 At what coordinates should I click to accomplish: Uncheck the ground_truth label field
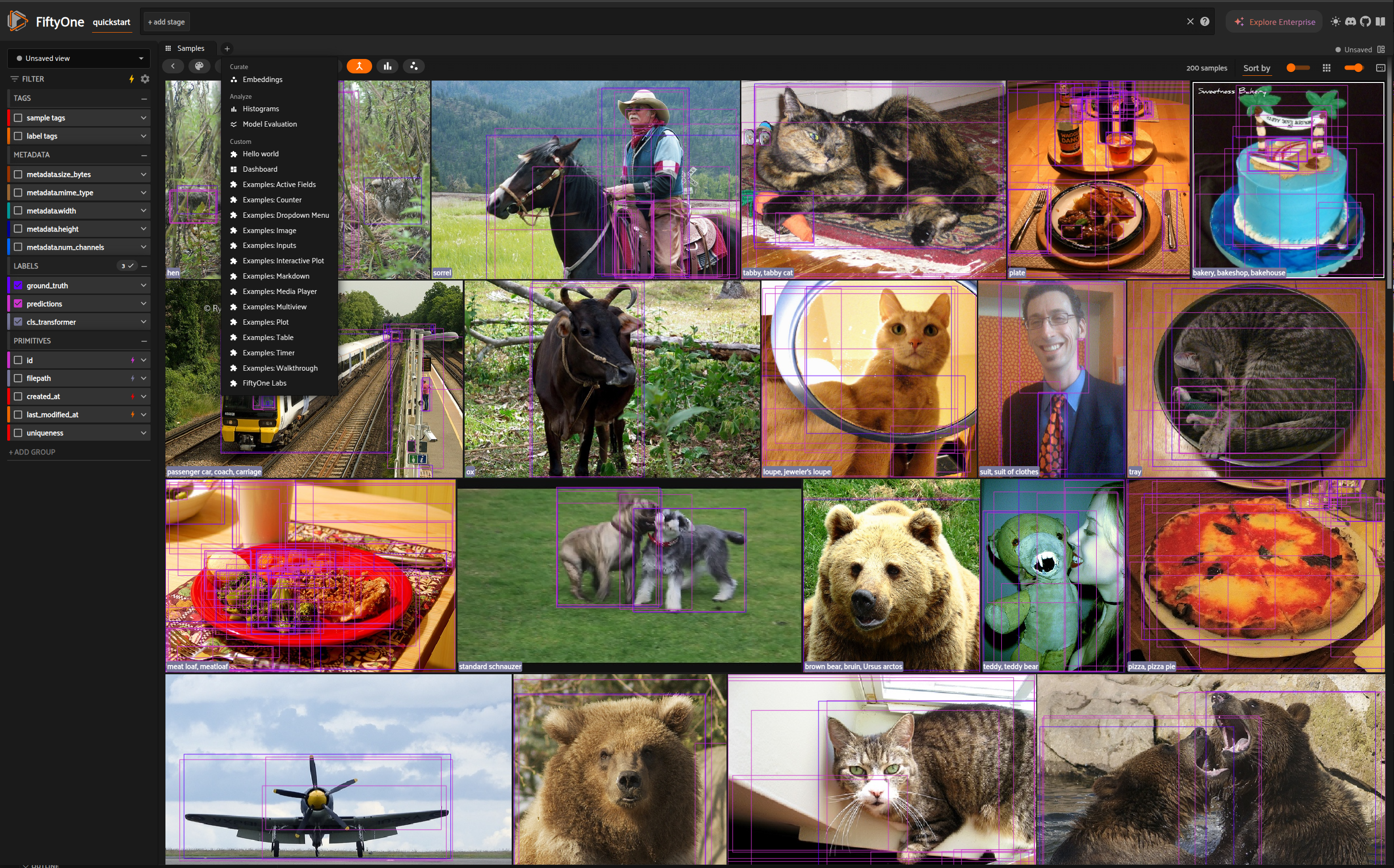coord(18,285)
